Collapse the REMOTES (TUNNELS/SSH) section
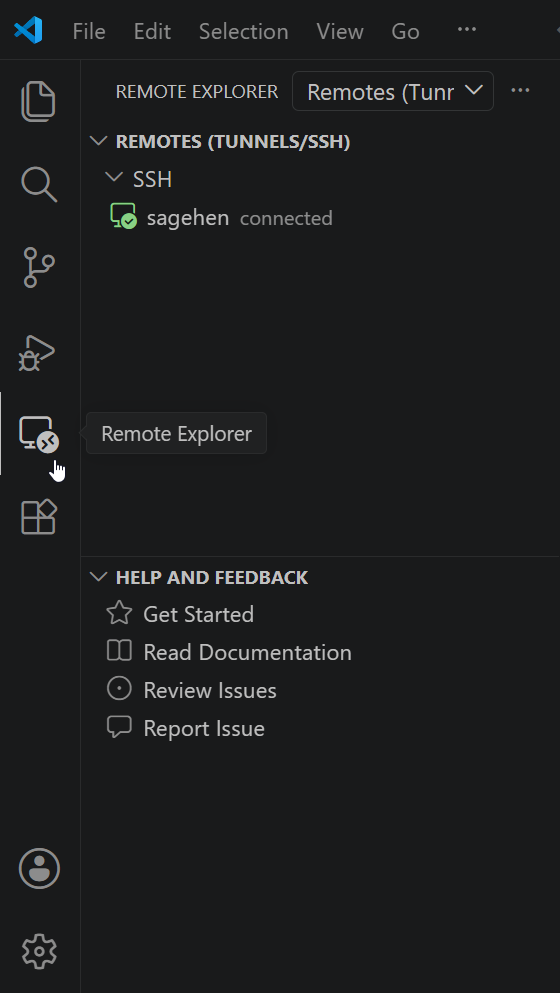The image size is (560, 993). point(99,141)
